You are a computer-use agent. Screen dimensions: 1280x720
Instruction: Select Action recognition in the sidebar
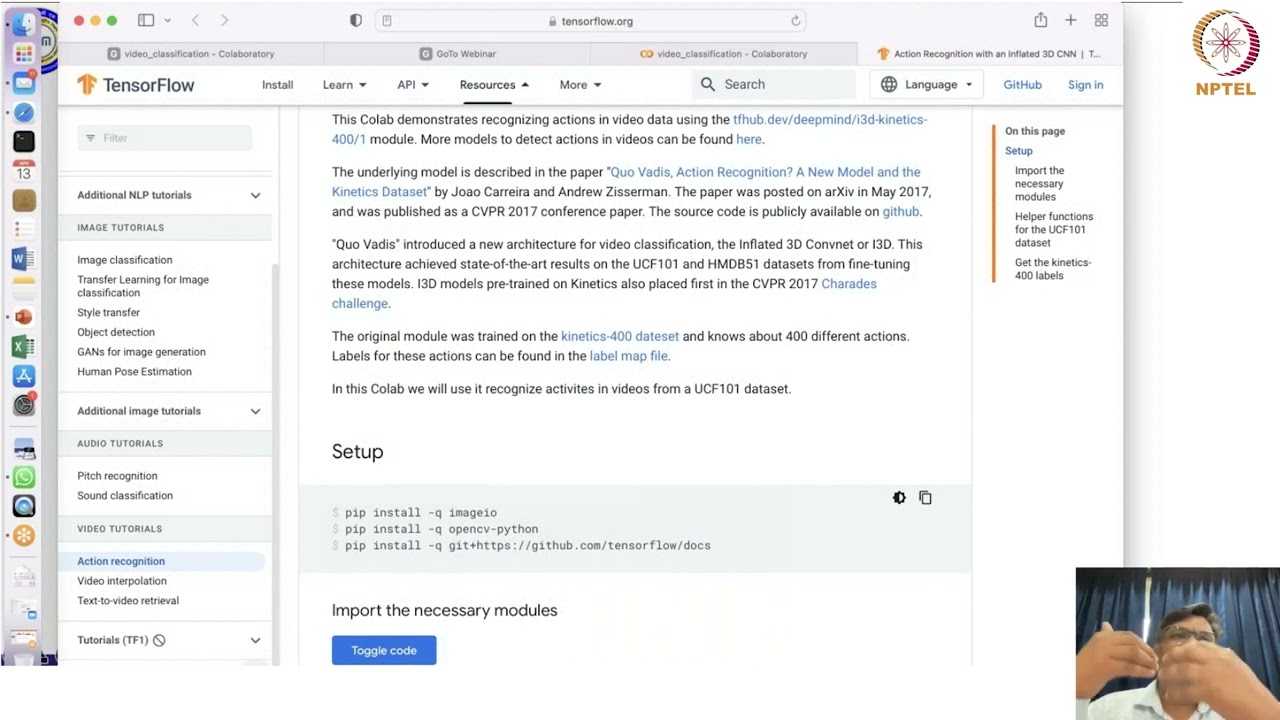121,561
